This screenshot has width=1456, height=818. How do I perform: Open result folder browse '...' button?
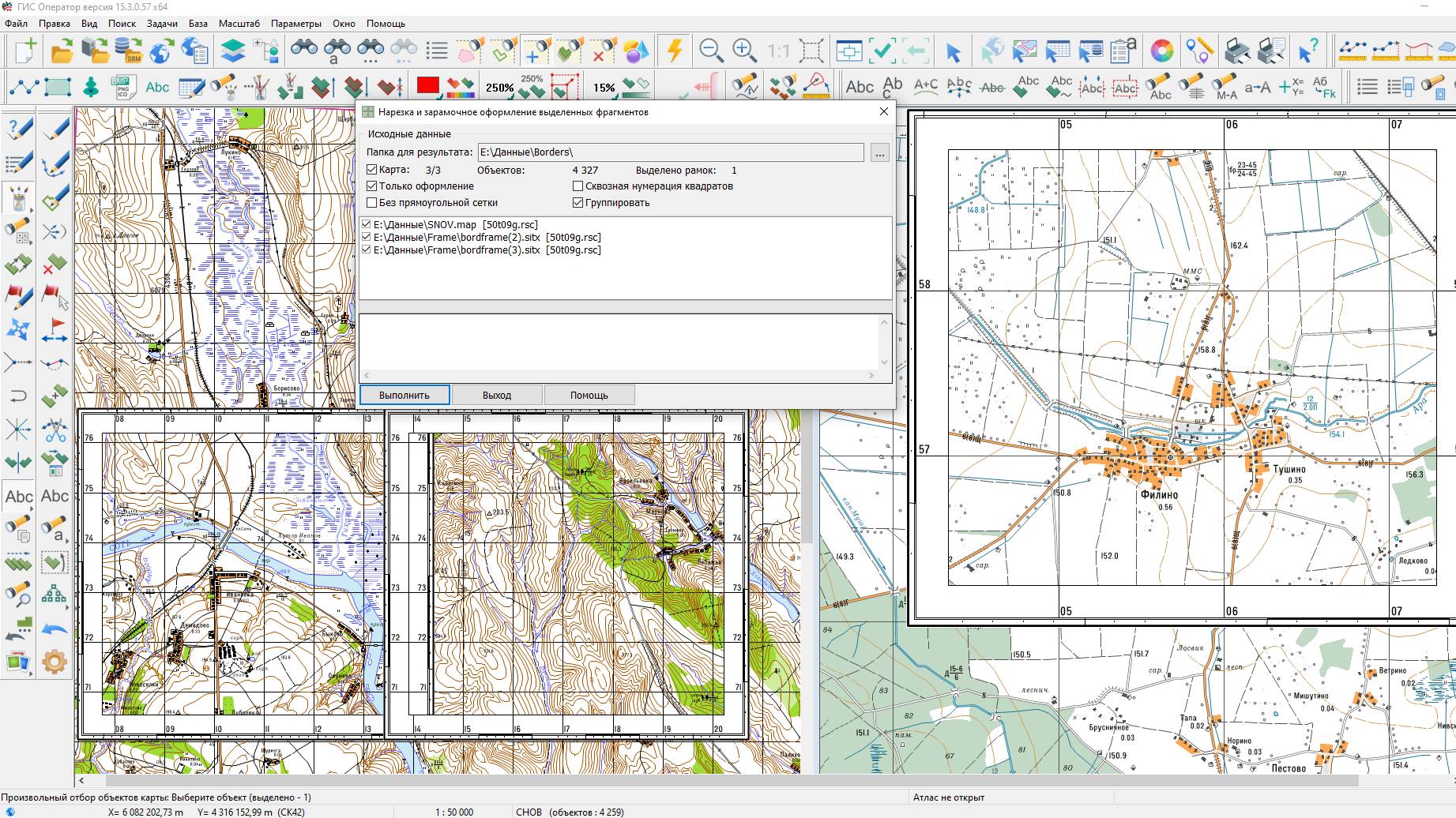tap(879, 153)
